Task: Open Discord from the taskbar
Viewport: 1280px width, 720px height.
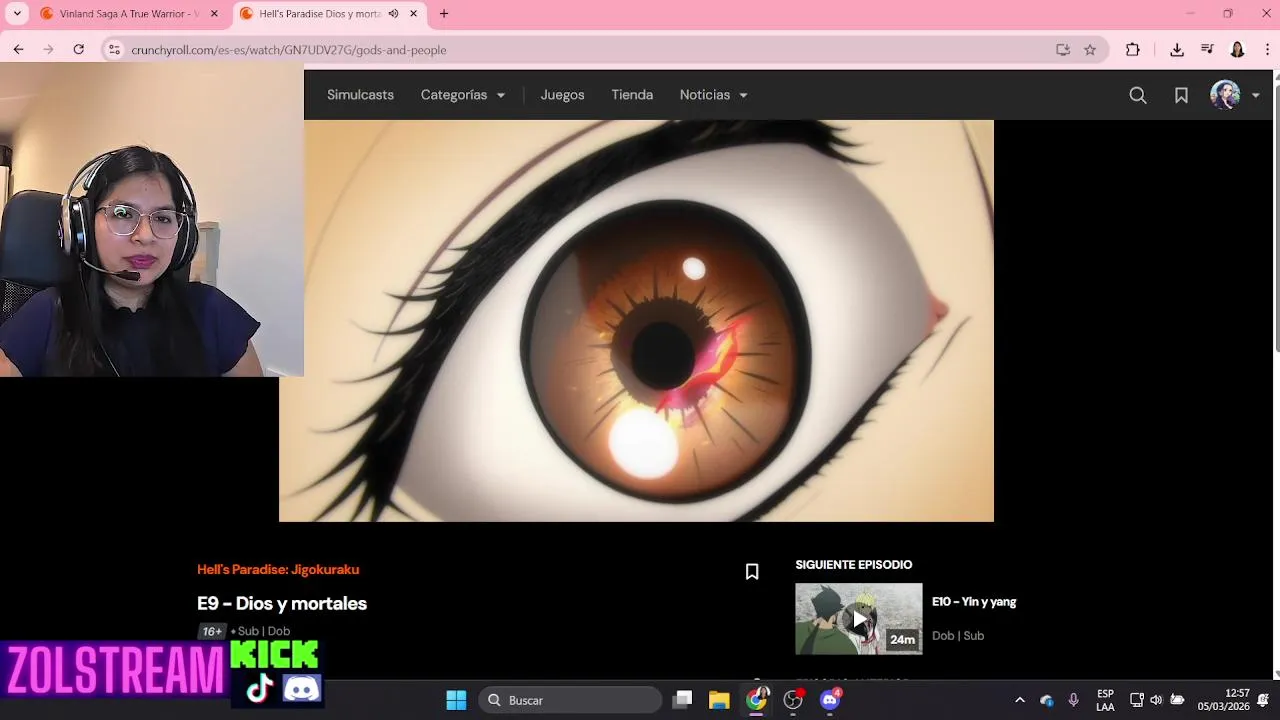Action: pos(830,700)
